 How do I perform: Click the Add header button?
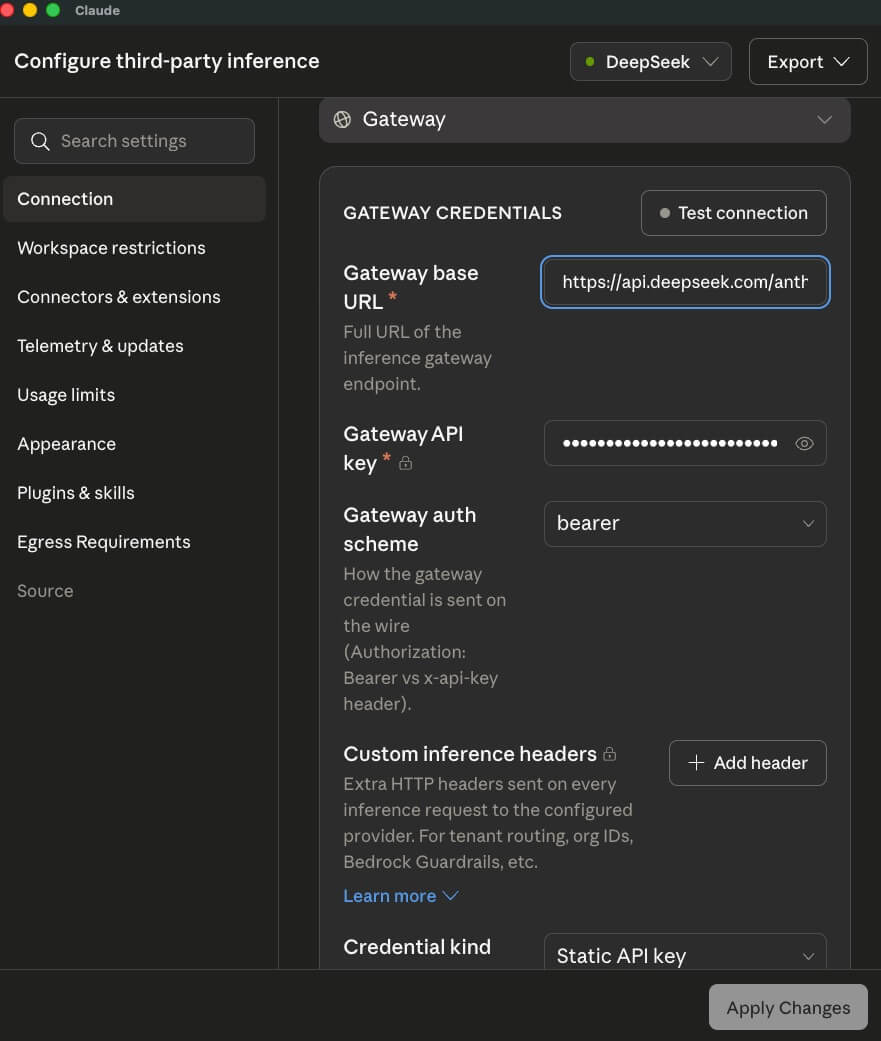748,763
